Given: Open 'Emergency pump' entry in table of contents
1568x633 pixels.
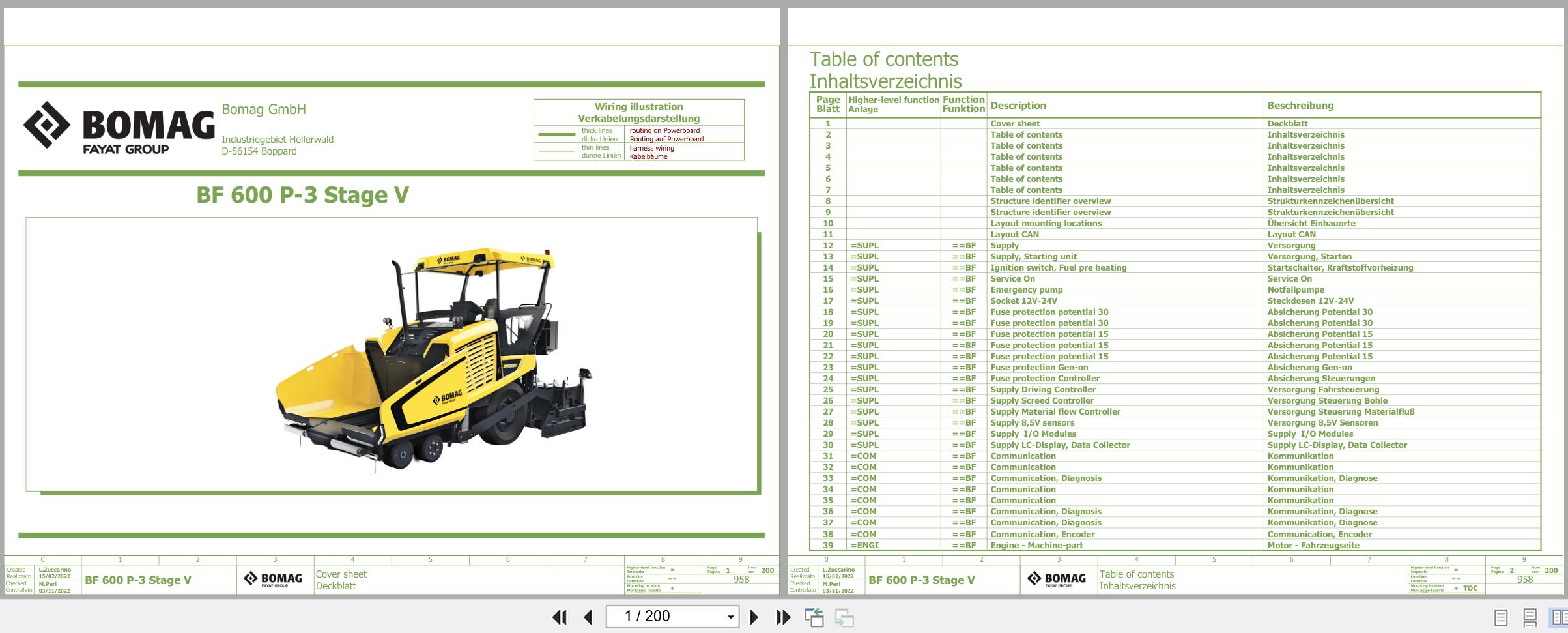Looking at the screenshot, I should 1026,290.
